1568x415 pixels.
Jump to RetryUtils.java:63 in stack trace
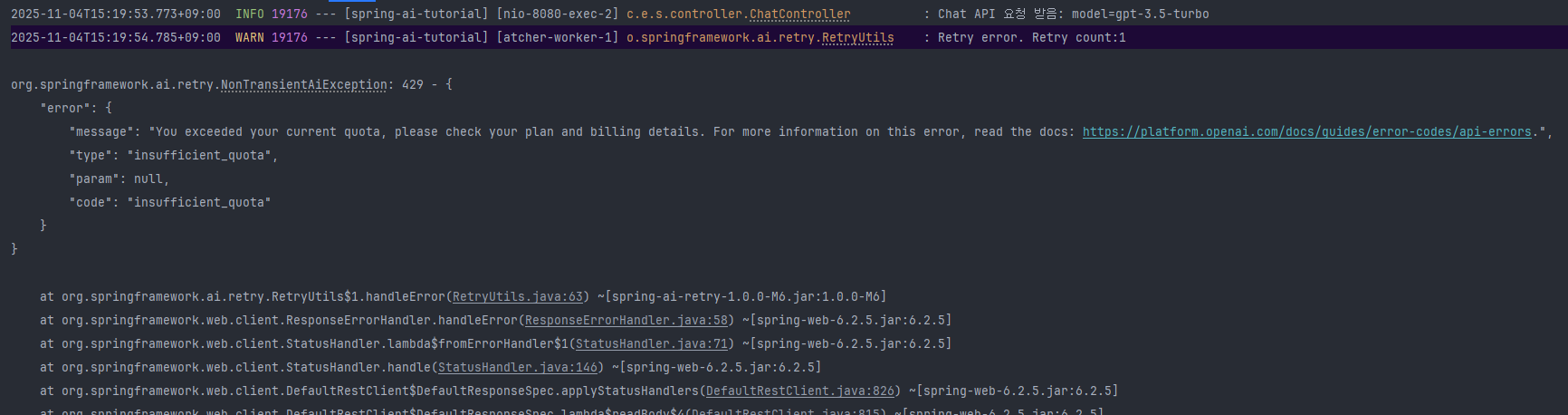pos(517,297)
